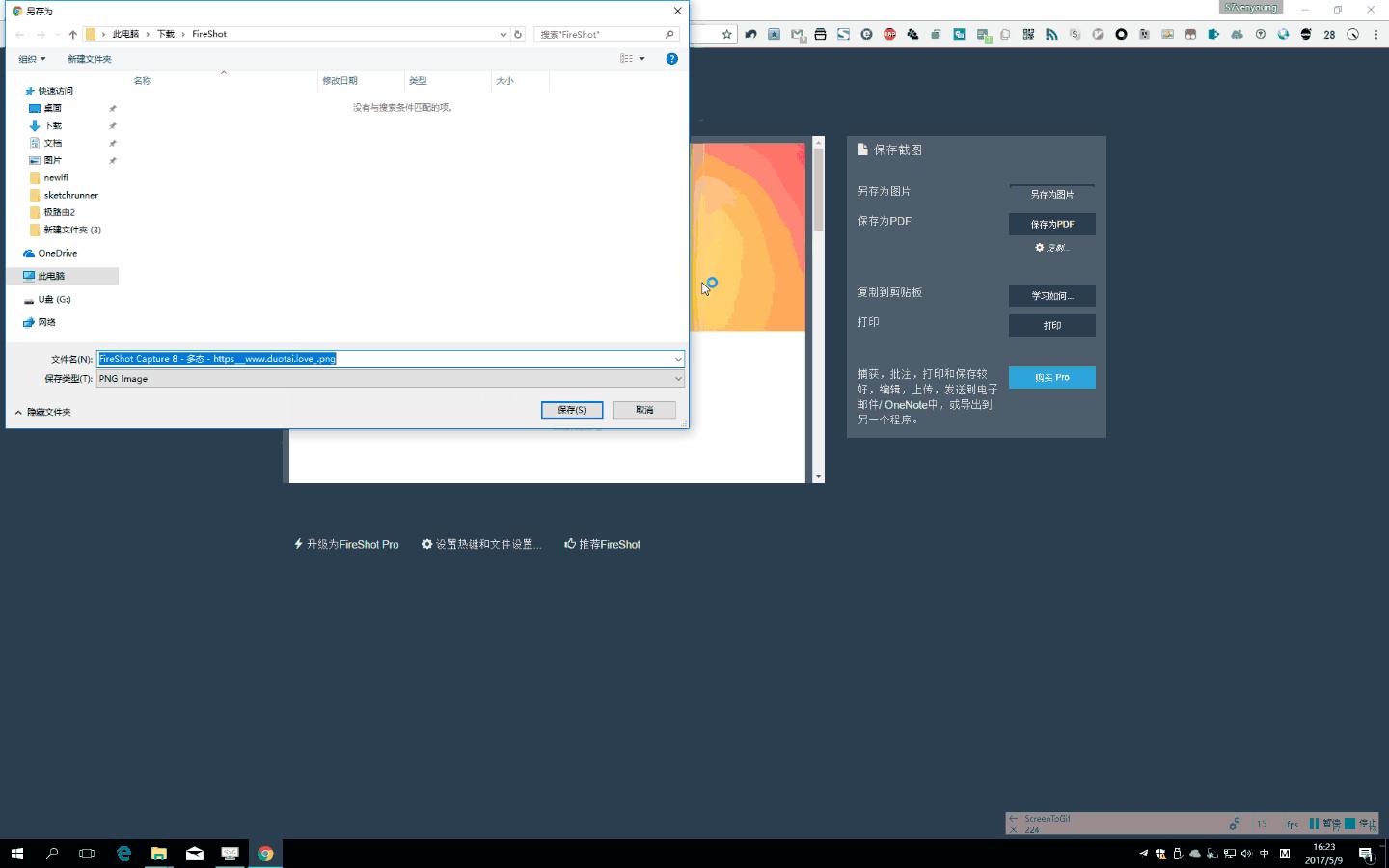
Task: Select 文档 (Documents) in the sidebar
Action: coord(52,143)
